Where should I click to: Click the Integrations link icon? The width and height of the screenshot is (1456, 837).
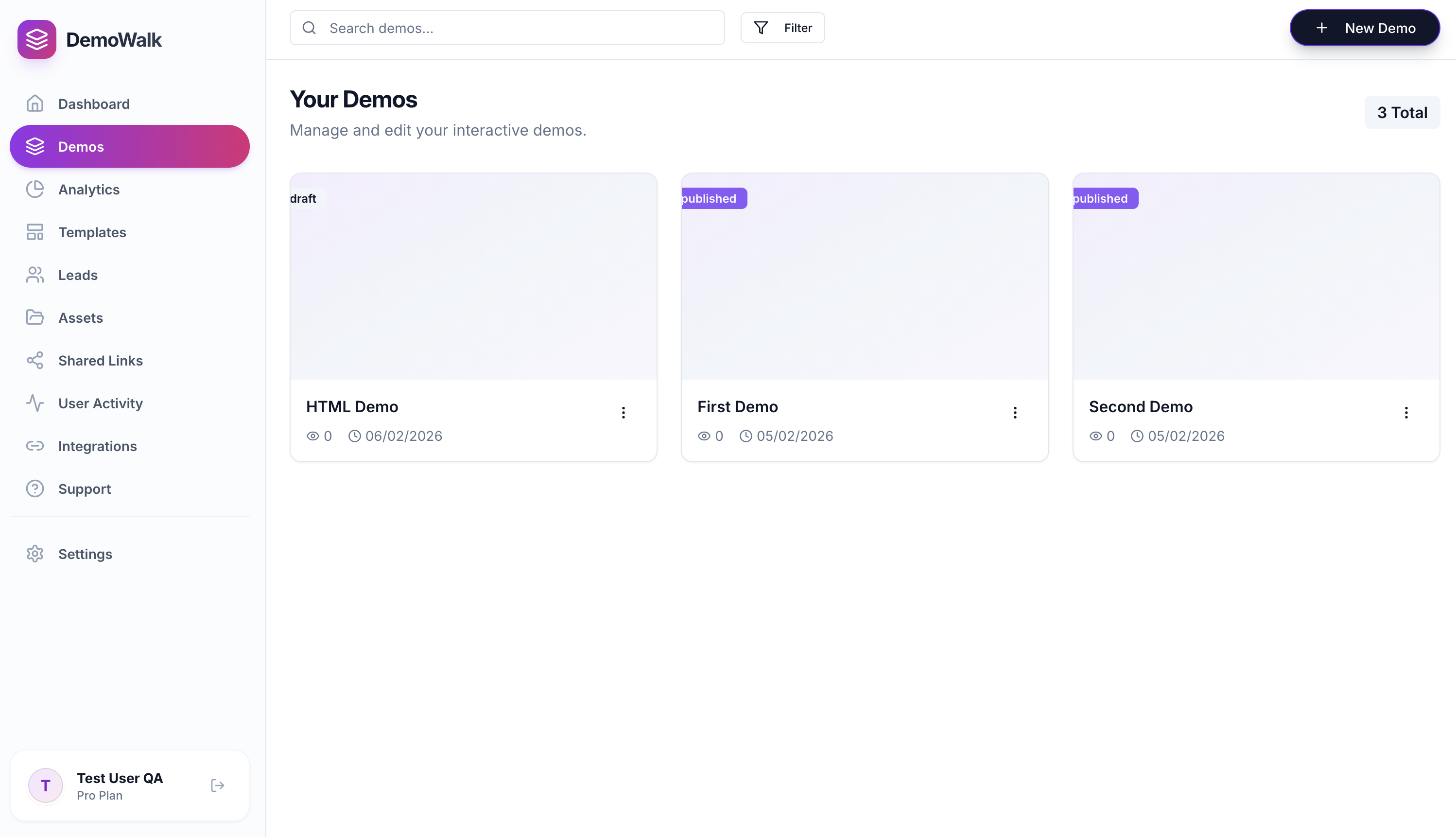coord(35,446)
